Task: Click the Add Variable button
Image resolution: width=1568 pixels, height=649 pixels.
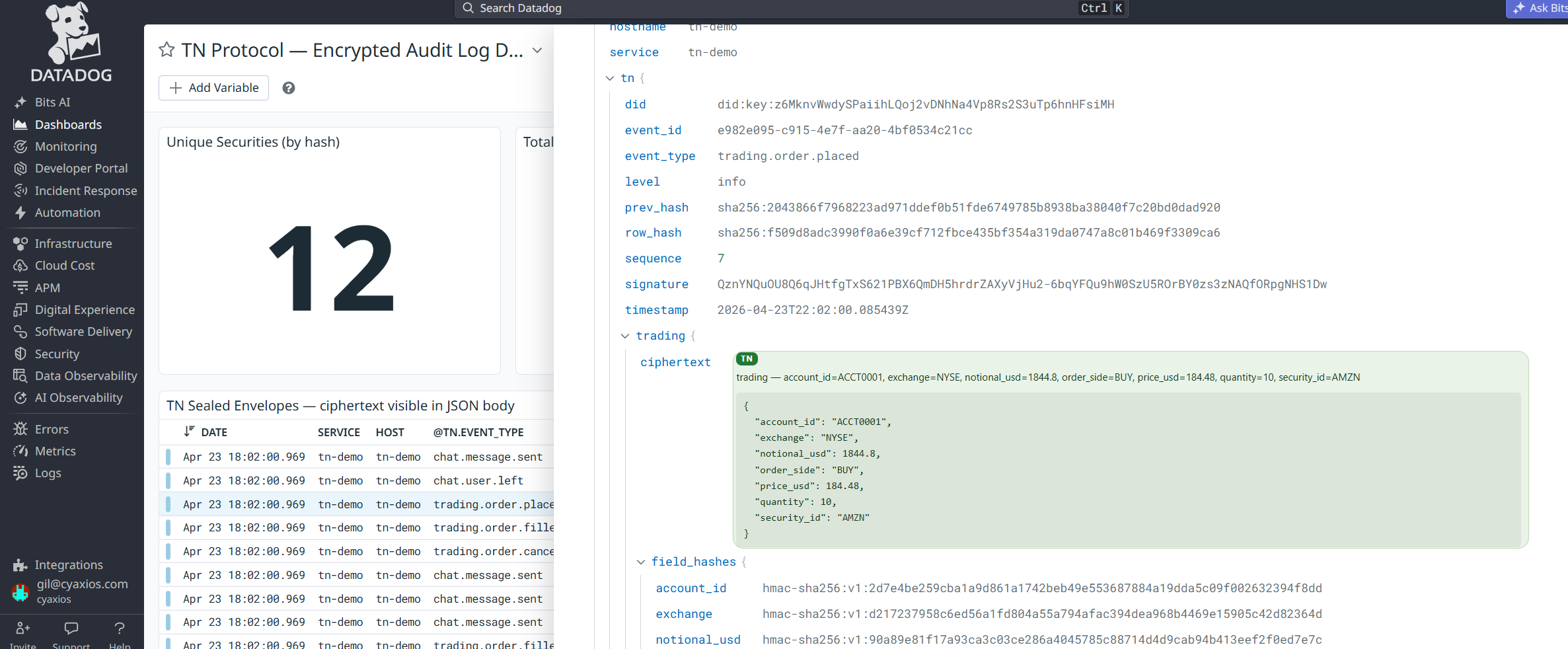Action: pos(213,88)
